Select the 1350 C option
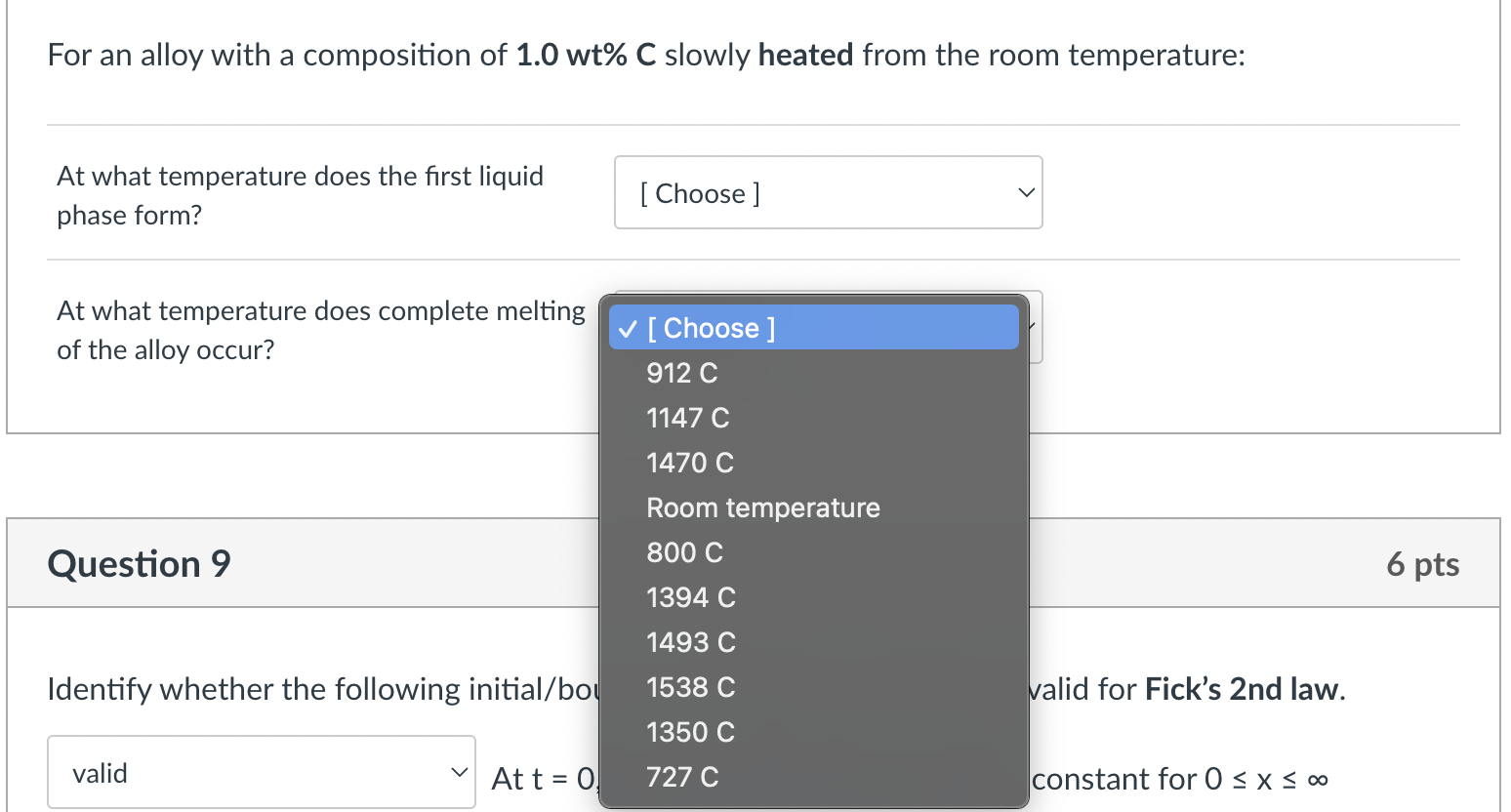The width and height of the screenshot is (1511, 812). (x=690, y=732)
